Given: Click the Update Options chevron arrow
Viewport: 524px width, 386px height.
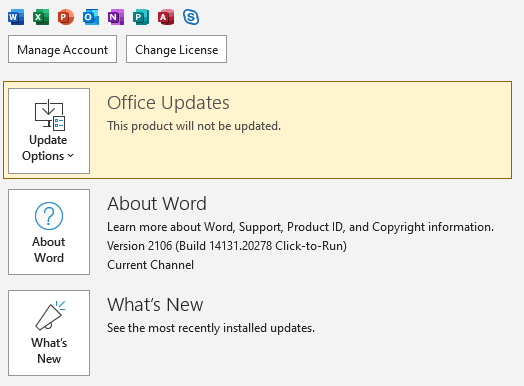Looking at the screenshot, I should [71, 156].
